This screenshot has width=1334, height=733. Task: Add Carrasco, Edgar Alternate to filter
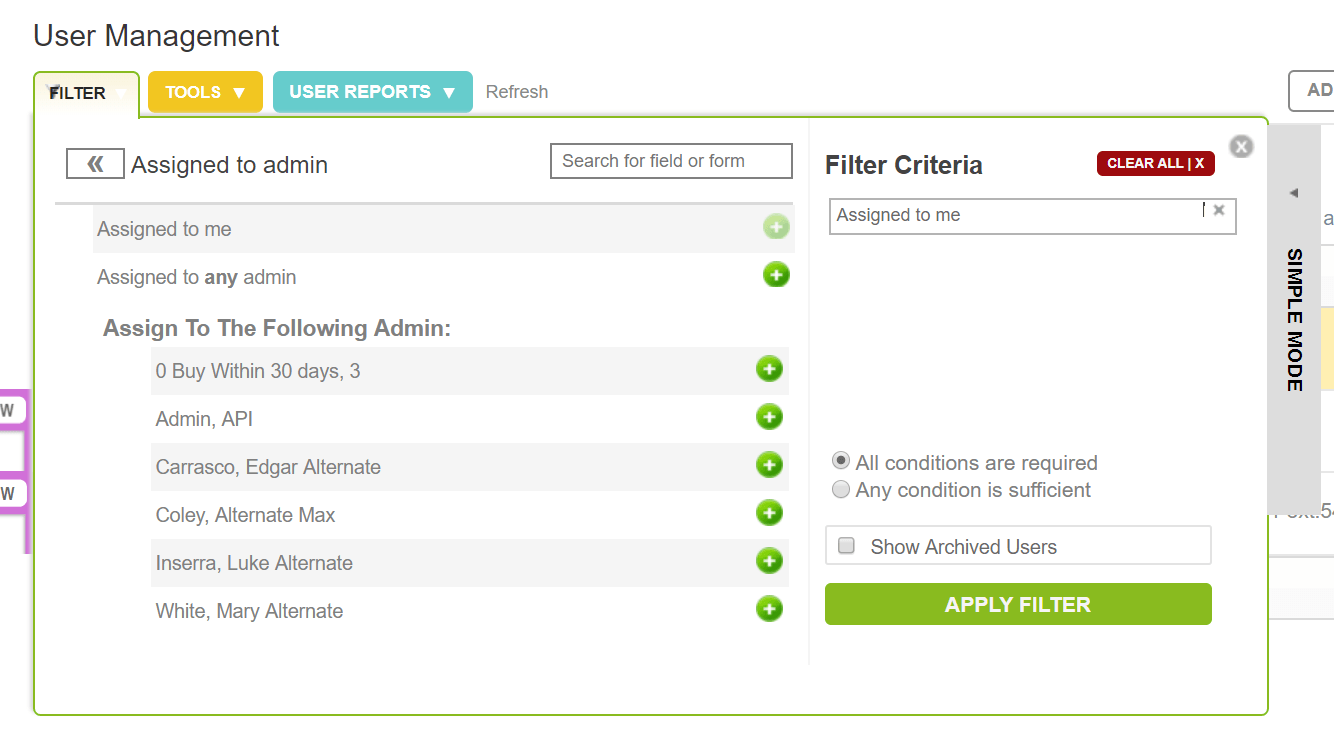769,465
